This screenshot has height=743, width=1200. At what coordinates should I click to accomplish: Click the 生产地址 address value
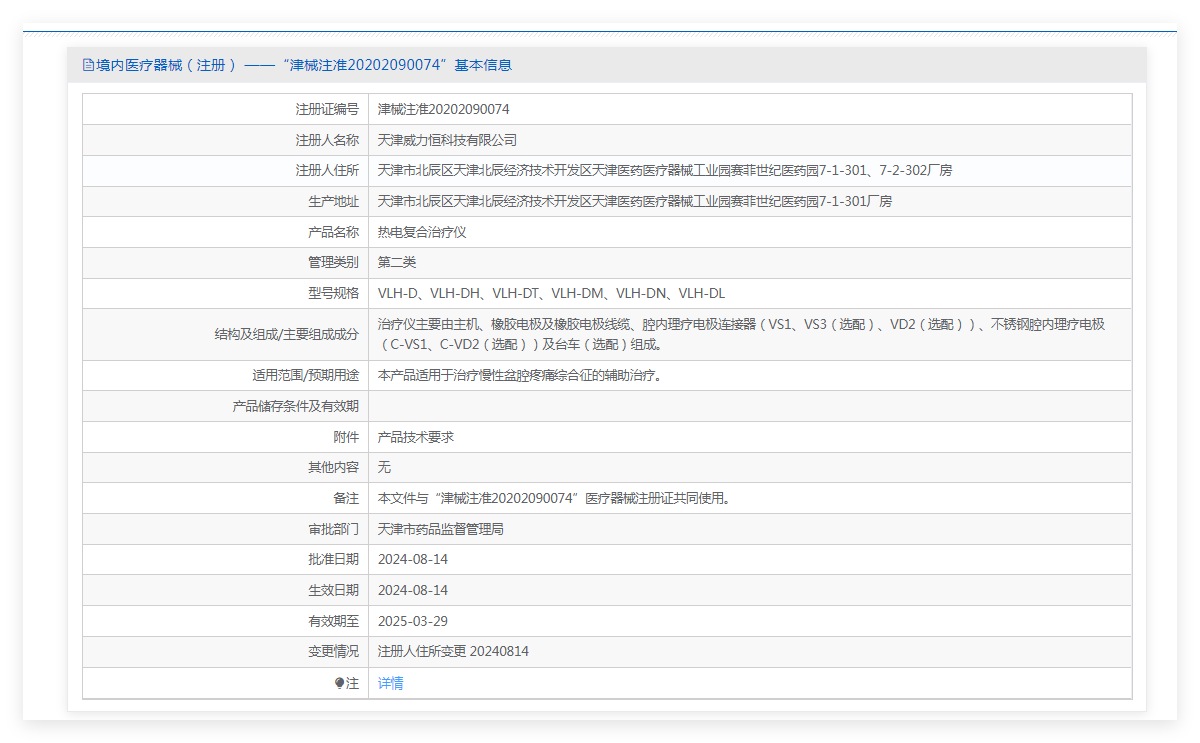(x=634, y=201)
